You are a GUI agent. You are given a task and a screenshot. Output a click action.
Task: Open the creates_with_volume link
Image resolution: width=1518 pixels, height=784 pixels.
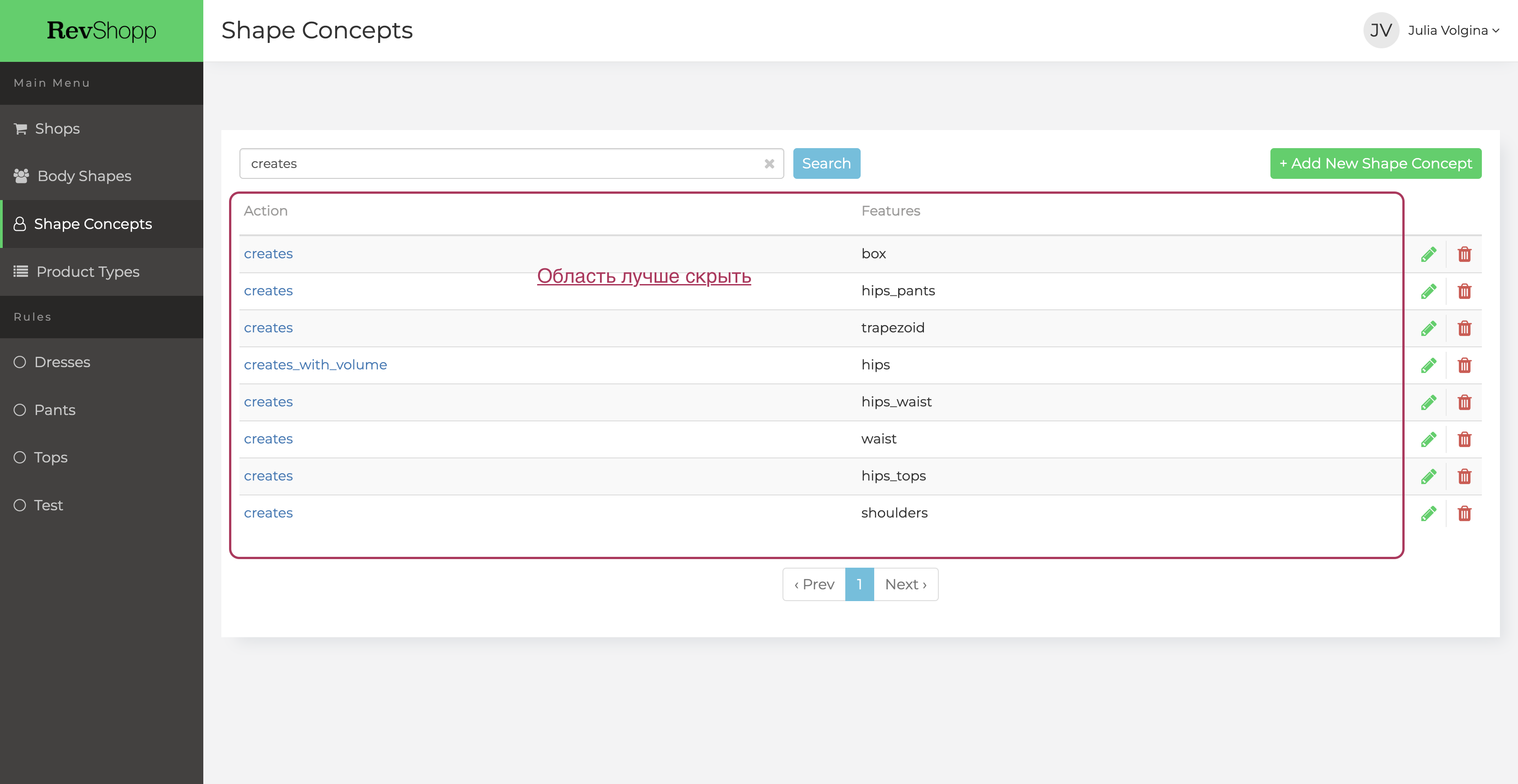pyautogui.click(x=315, y=365)
